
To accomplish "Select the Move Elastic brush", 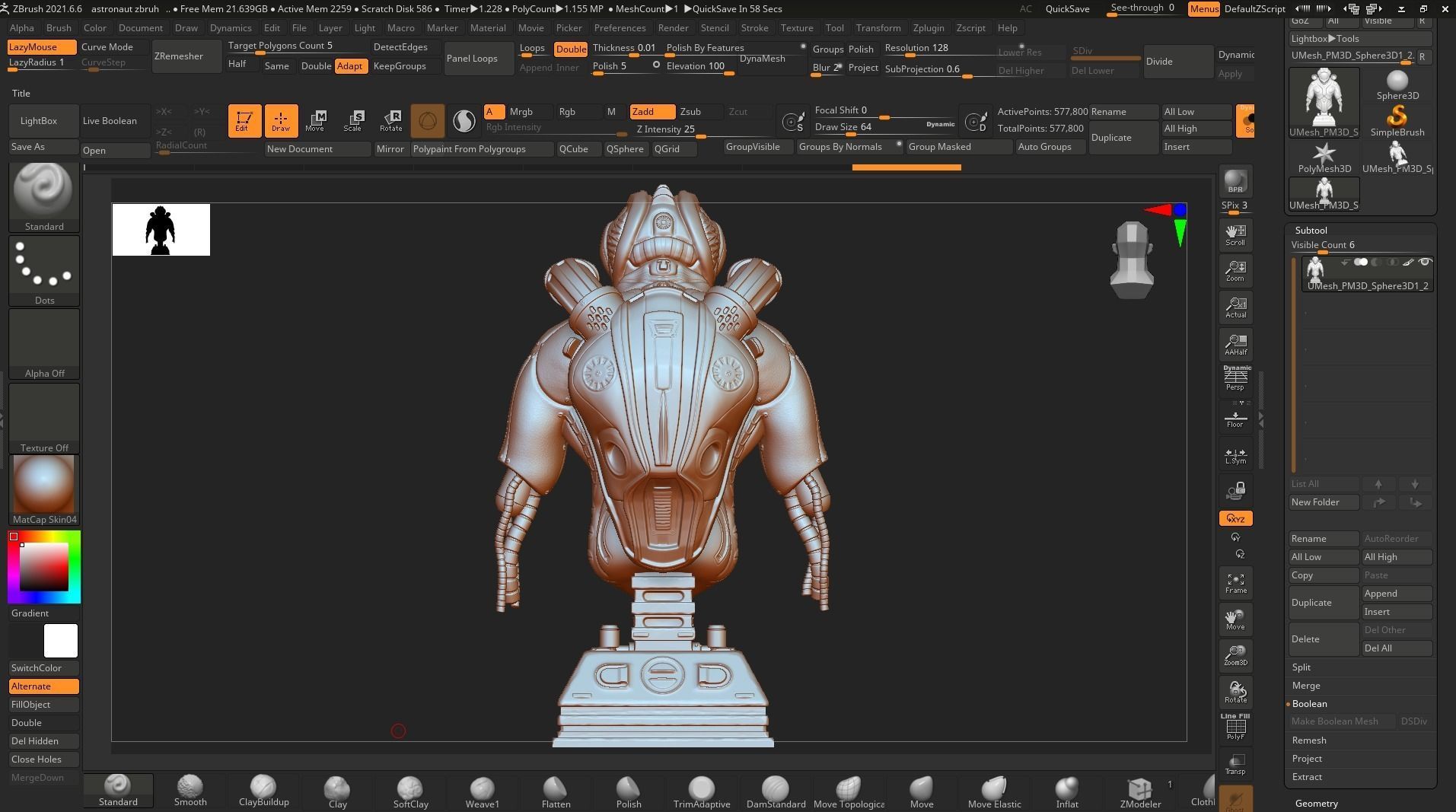I will tap(994, 791).
